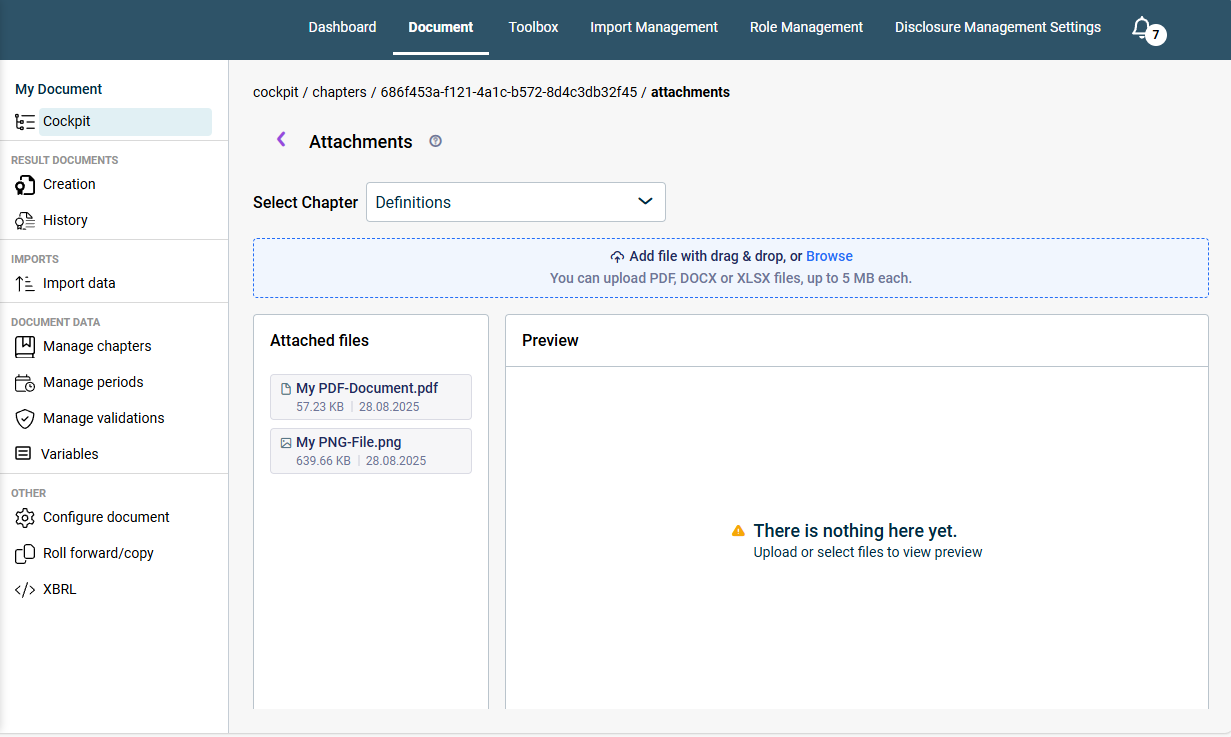
Task: Click the XBRL code icon
Action: [x=25, y=590]
